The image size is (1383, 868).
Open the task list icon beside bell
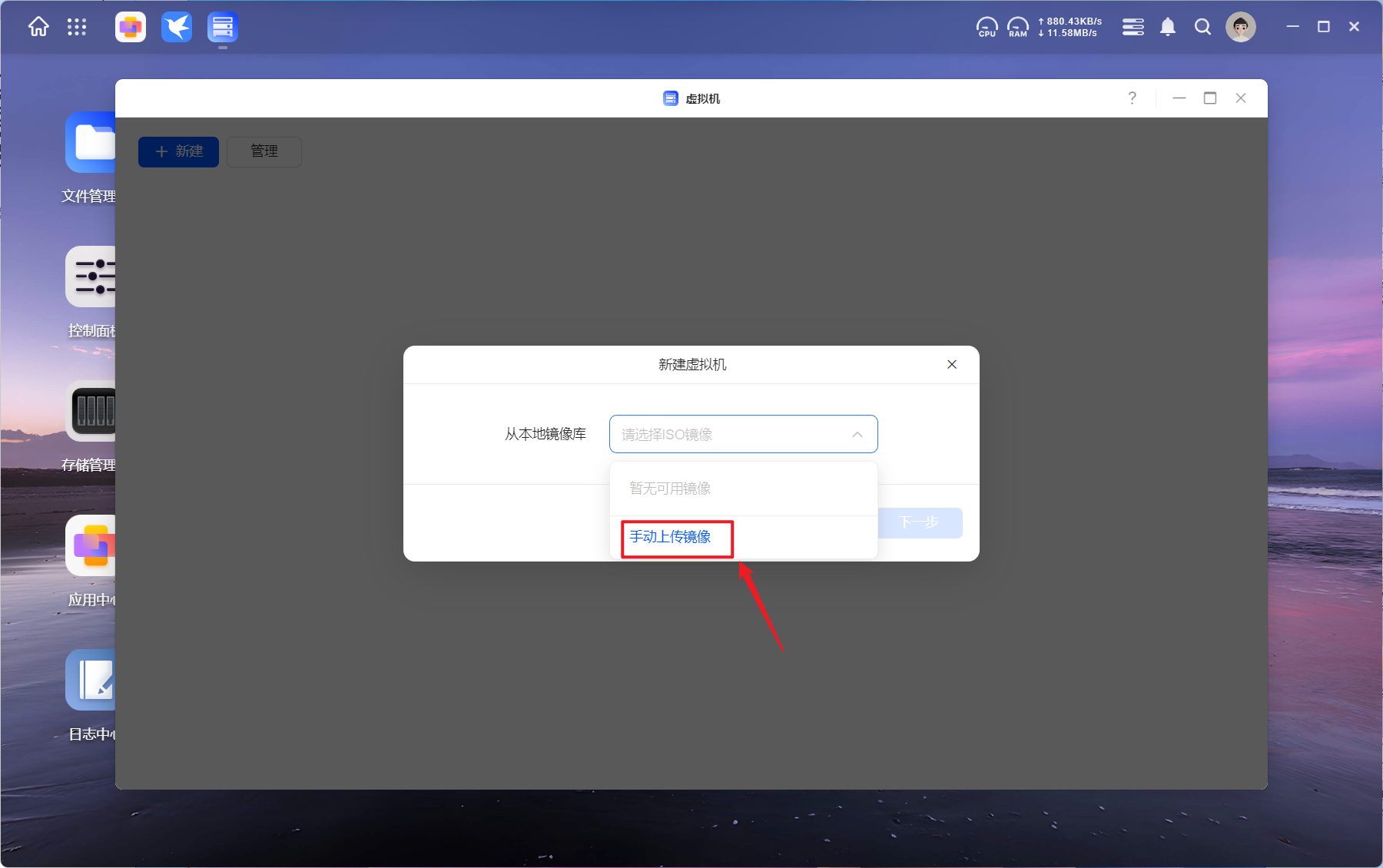1133,28
